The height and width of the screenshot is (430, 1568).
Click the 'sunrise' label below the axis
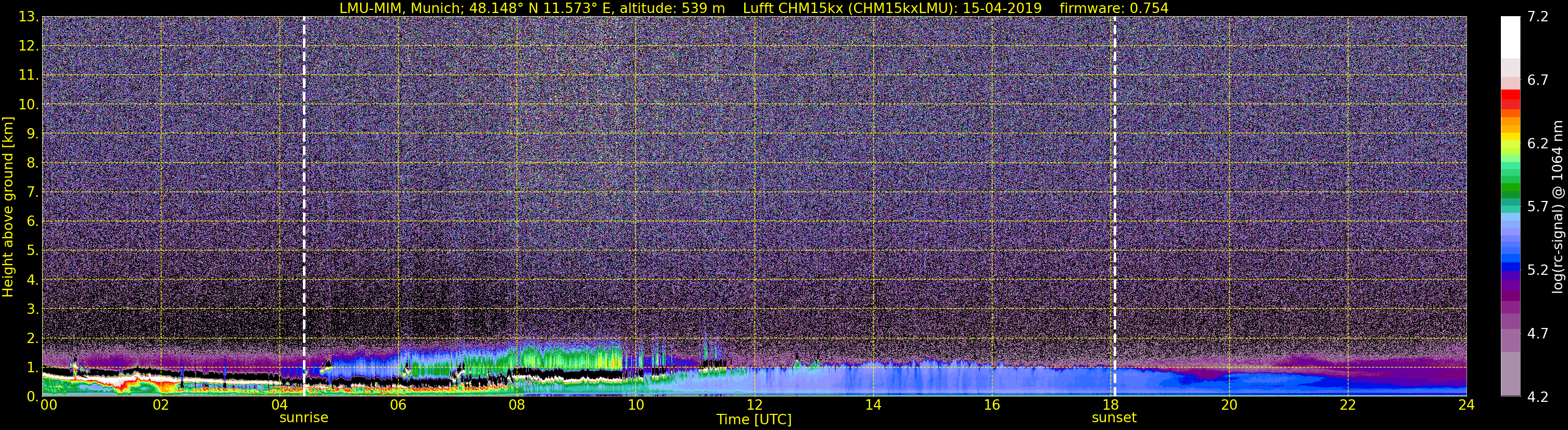pos(304,418)
